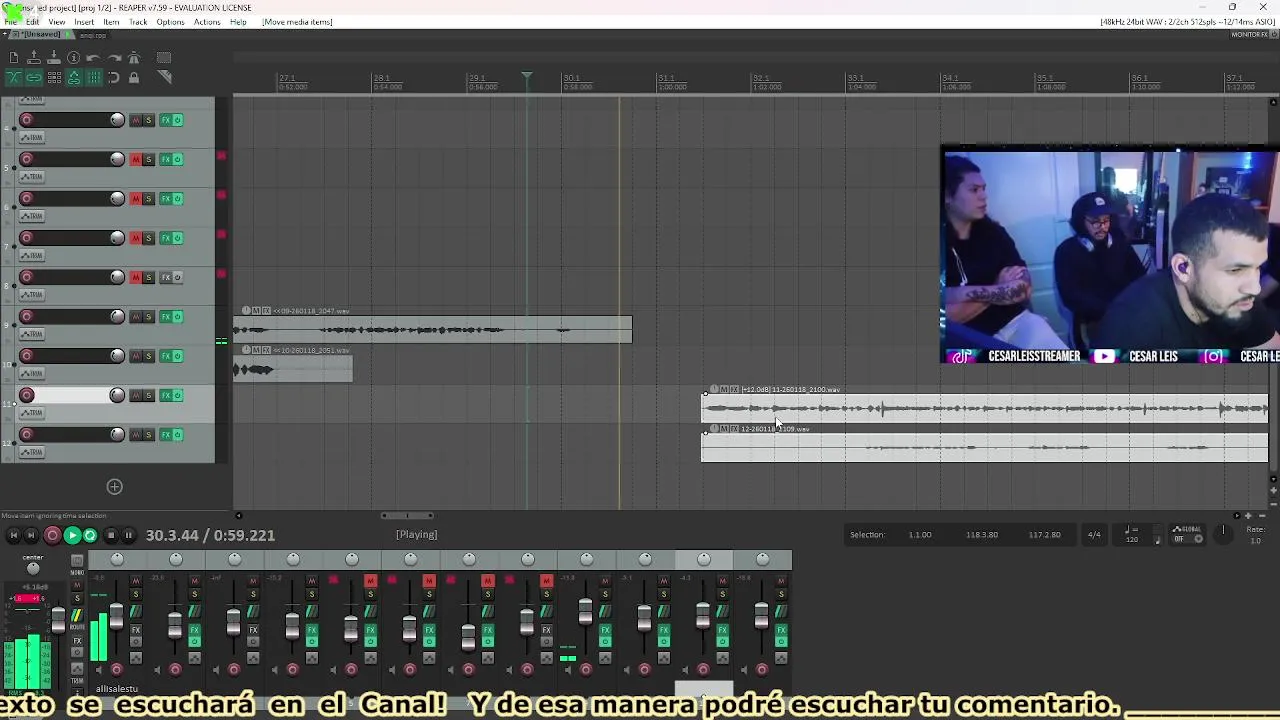Enable the bypassed FX on track 8

point(178,278)
